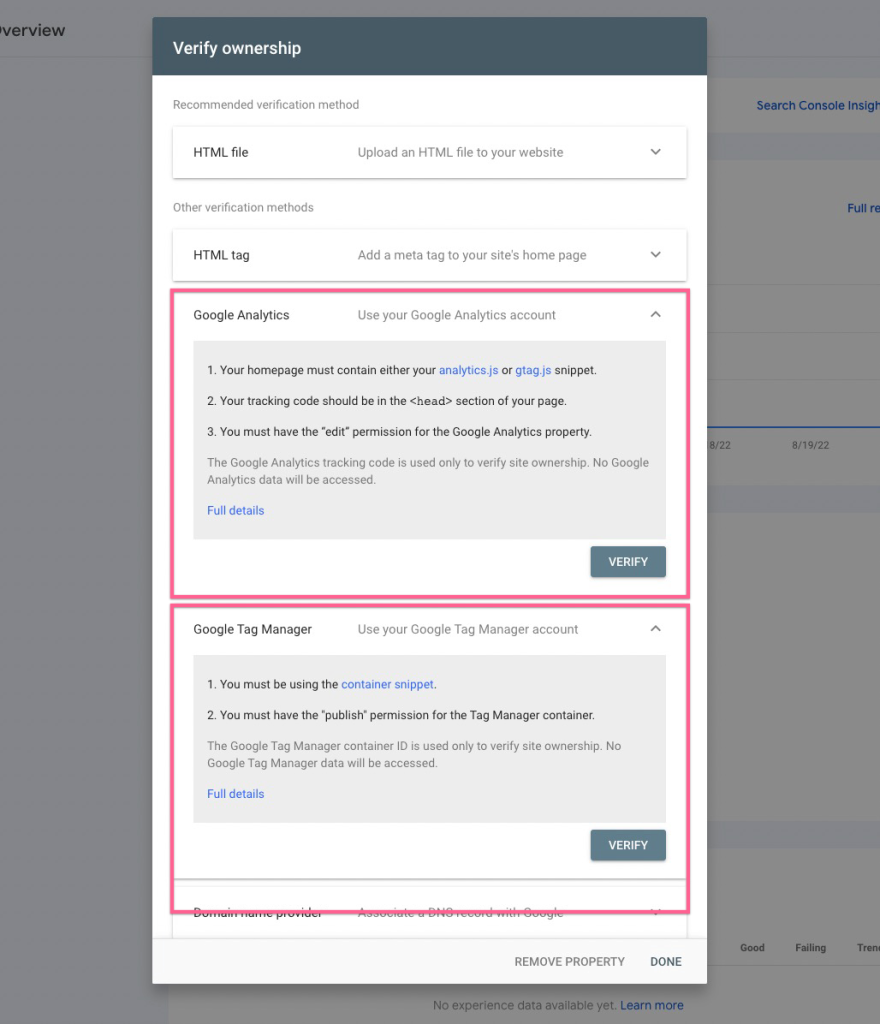Open the gtag.js link
The width and height of the screenshot is (880, 1024).
point(533,370)
